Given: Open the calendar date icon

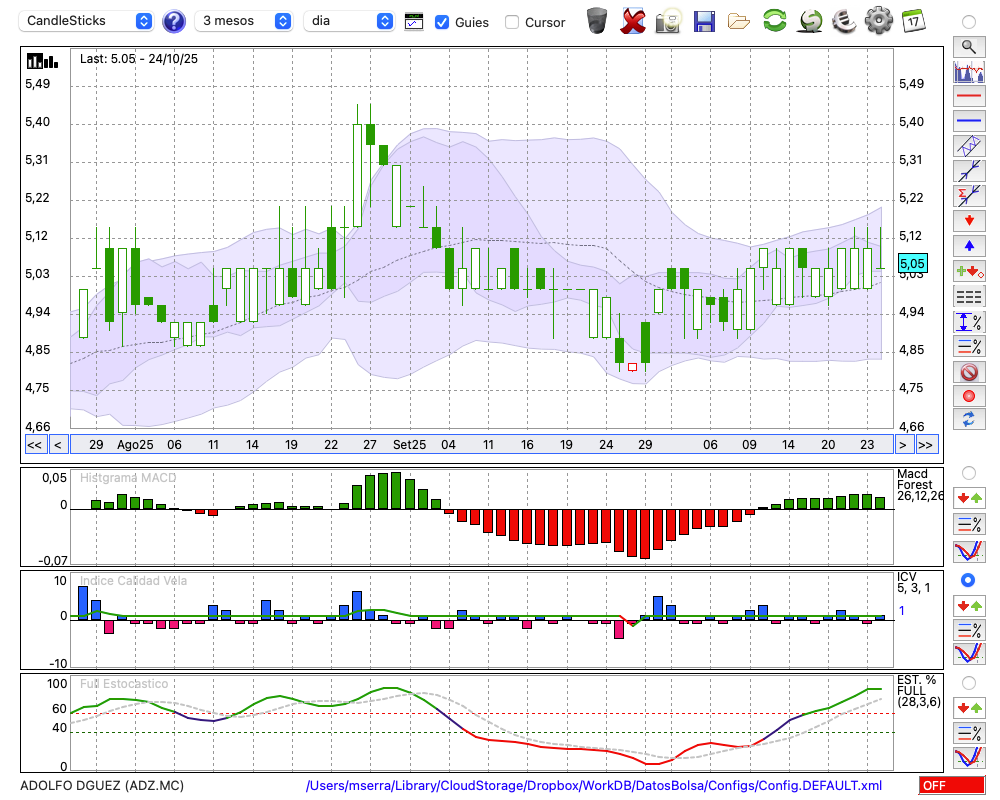Looking at the screenshot, I should pos(912,20).
